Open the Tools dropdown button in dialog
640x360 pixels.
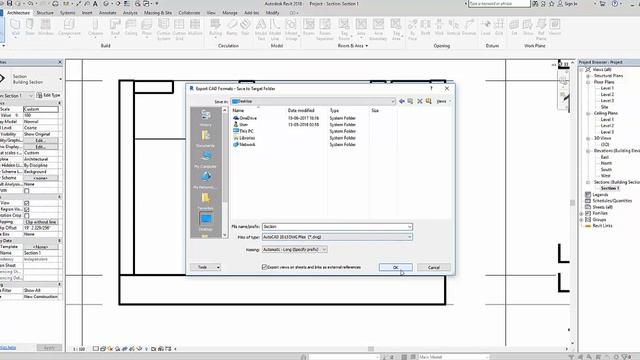click(x=206, y=267)
